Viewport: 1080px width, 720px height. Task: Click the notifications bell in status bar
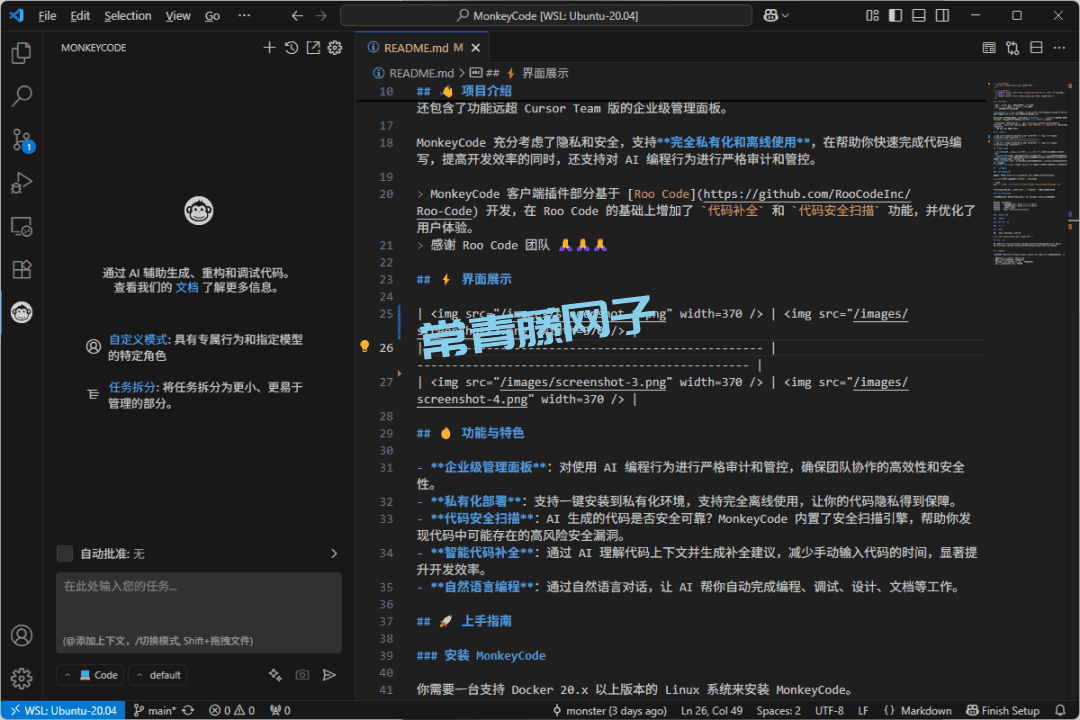point(1061,710)
